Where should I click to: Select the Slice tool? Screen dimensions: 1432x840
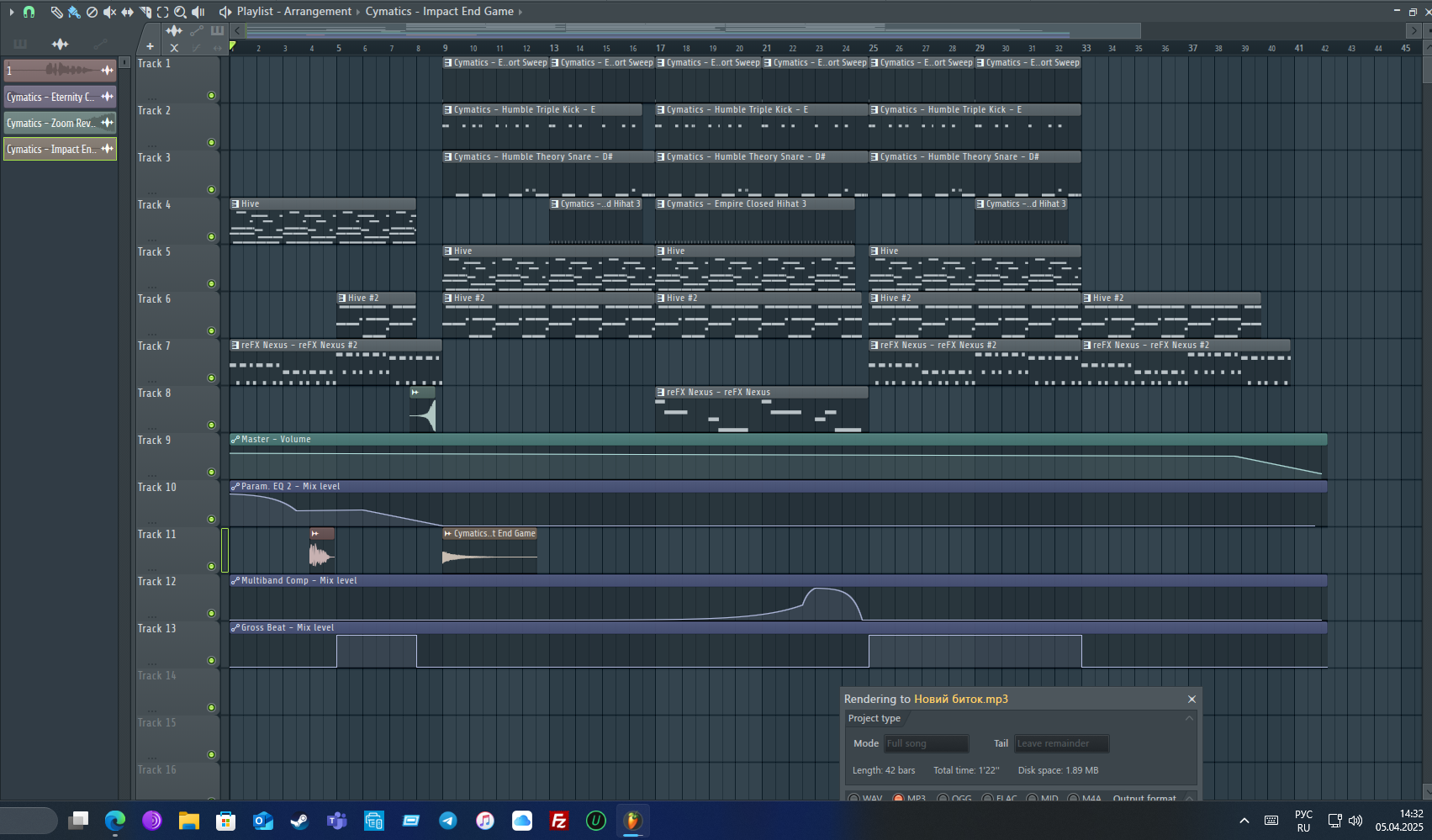[x=145, y=12]
